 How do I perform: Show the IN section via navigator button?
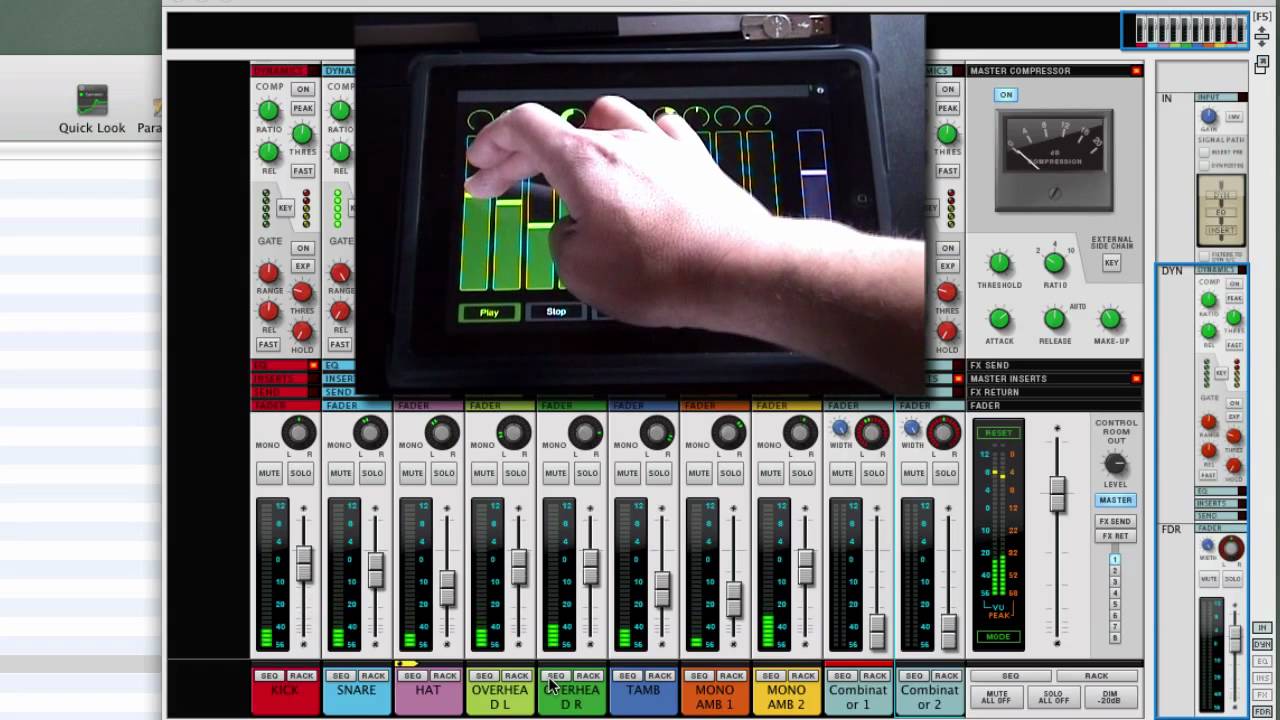[1262, 627]
